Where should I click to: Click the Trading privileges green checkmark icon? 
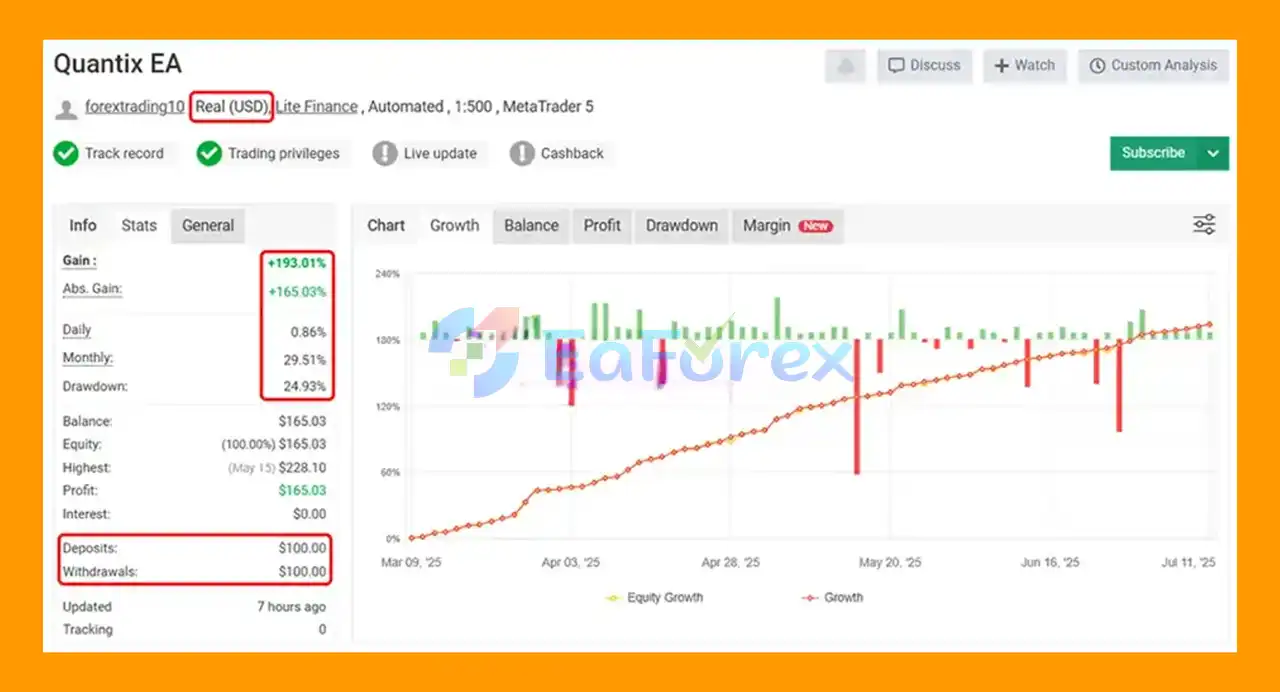[209, 153]
